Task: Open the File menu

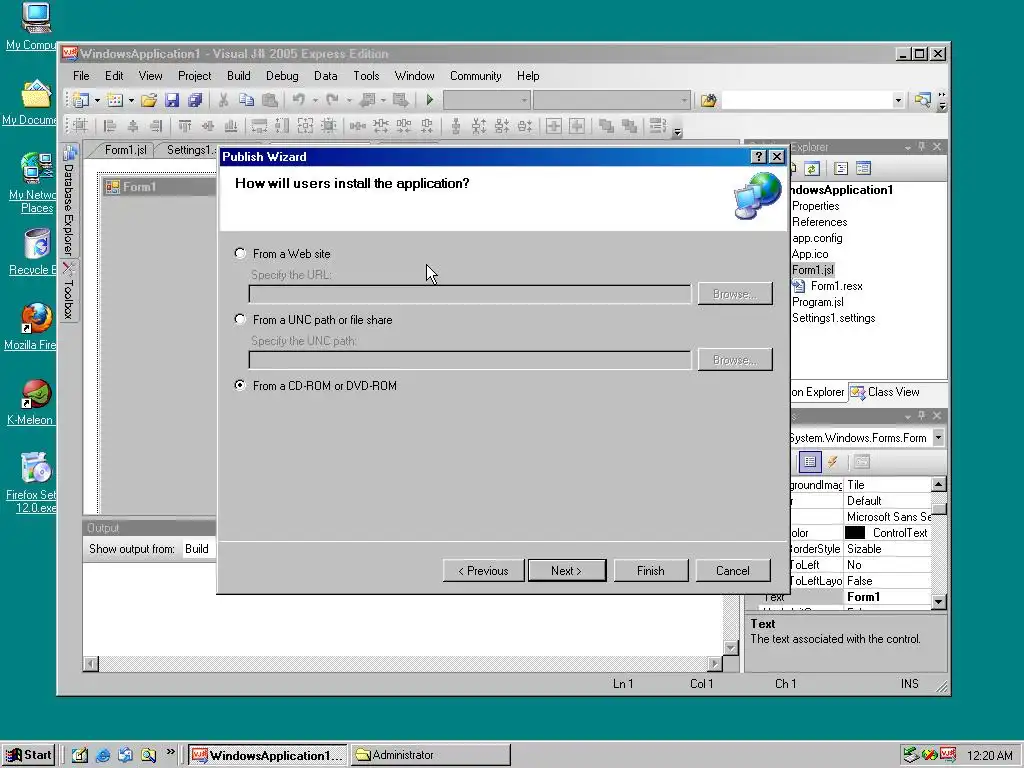Action: 81,76
